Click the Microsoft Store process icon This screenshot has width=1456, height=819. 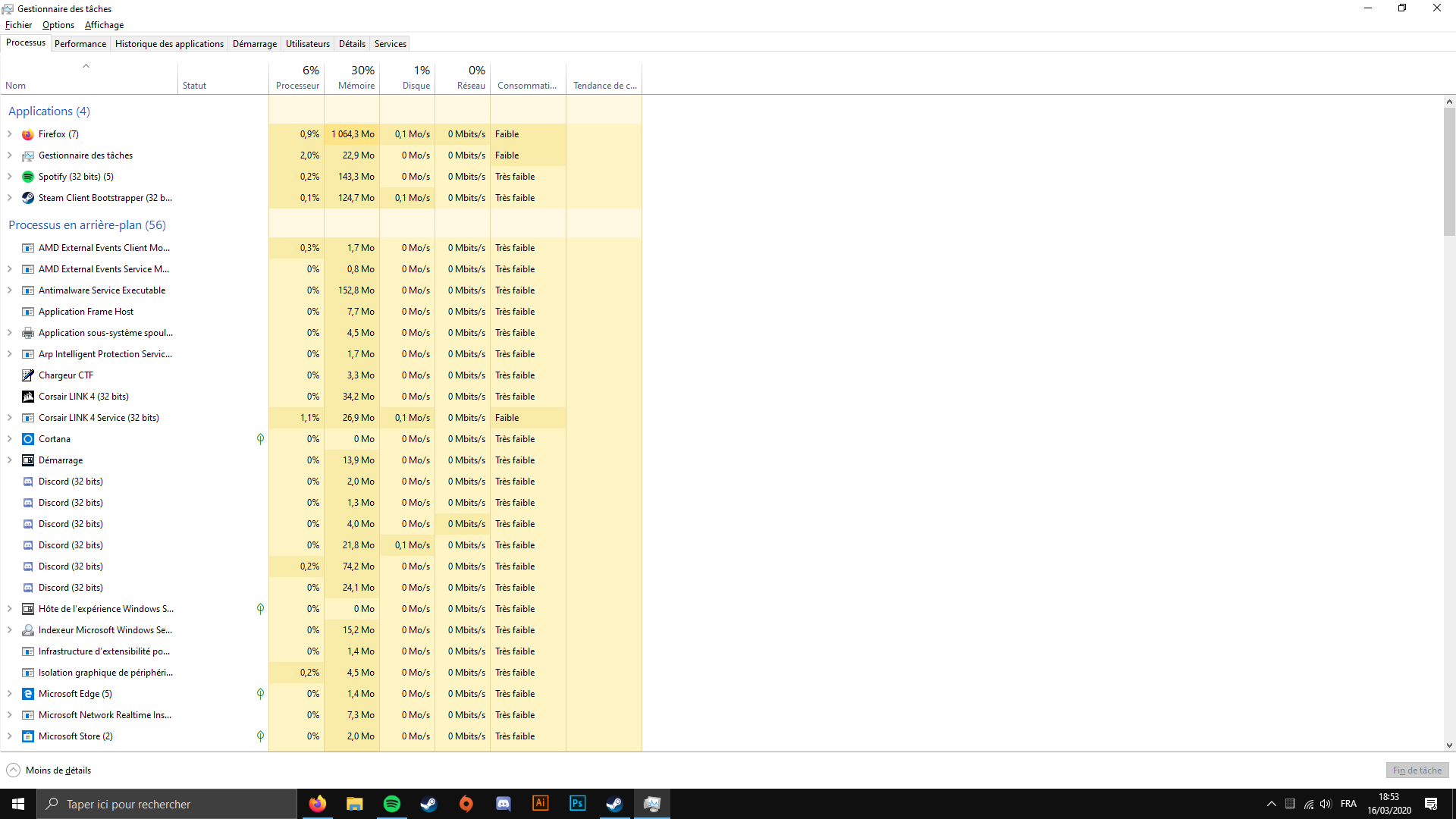coord(28,736)
